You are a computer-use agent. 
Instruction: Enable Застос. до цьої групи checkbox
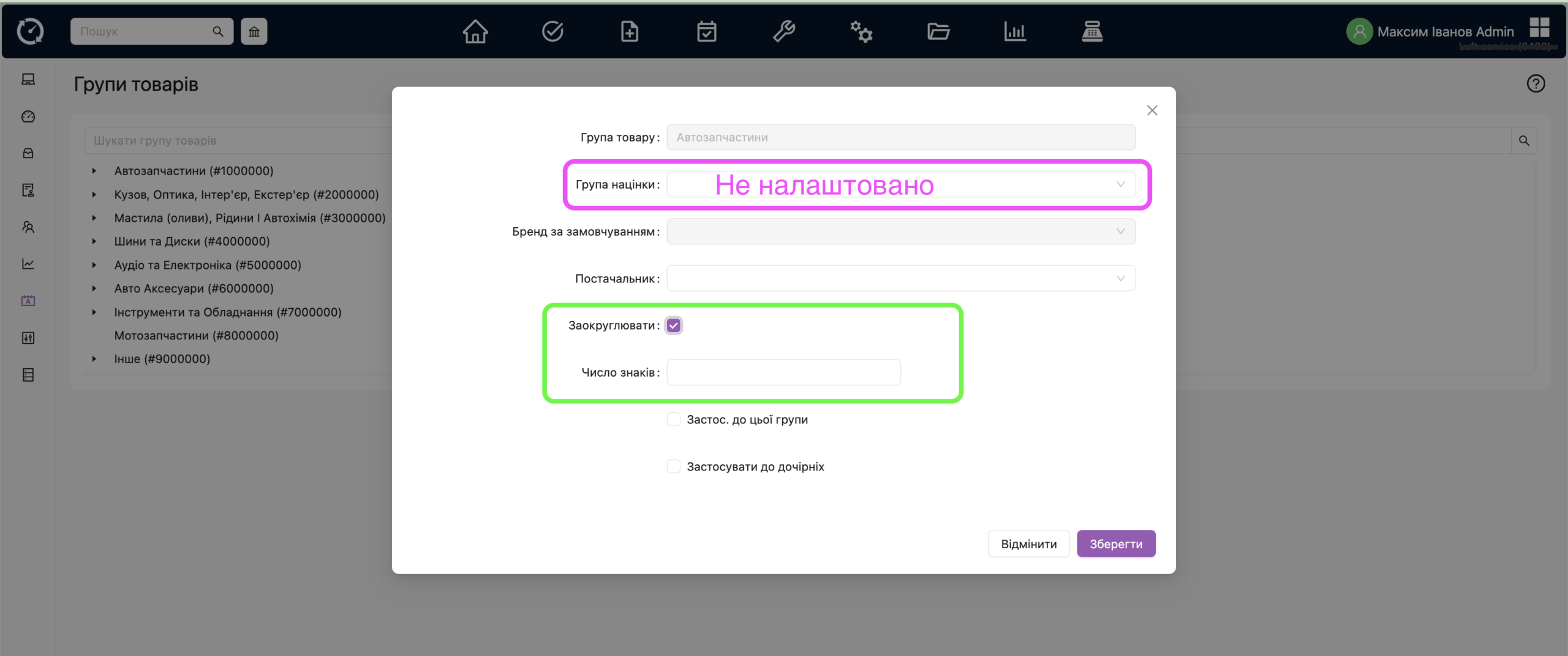673,420
